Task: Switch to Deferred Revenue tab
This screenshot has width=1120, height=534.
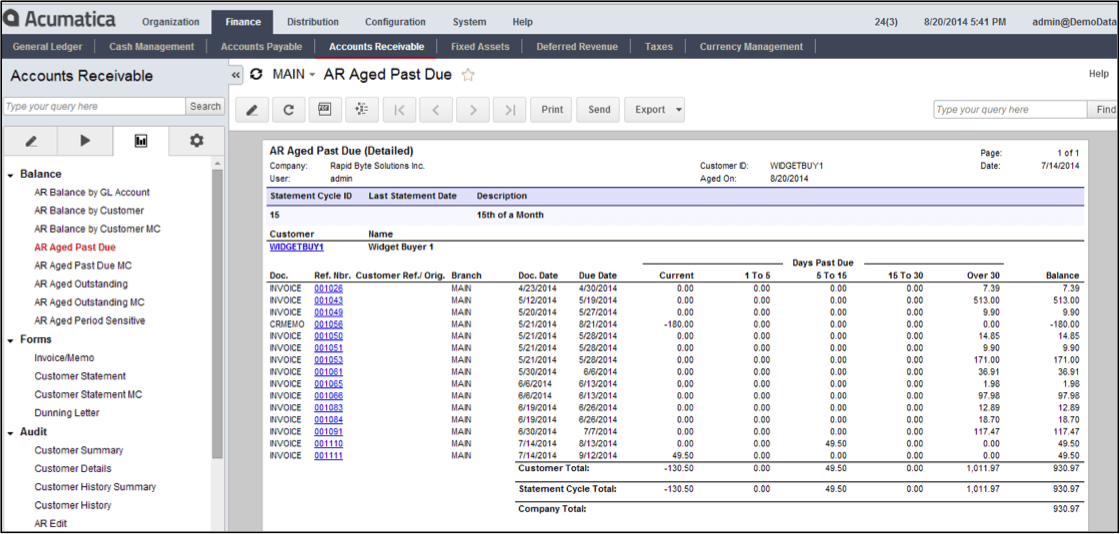Action: coord(577,46)
